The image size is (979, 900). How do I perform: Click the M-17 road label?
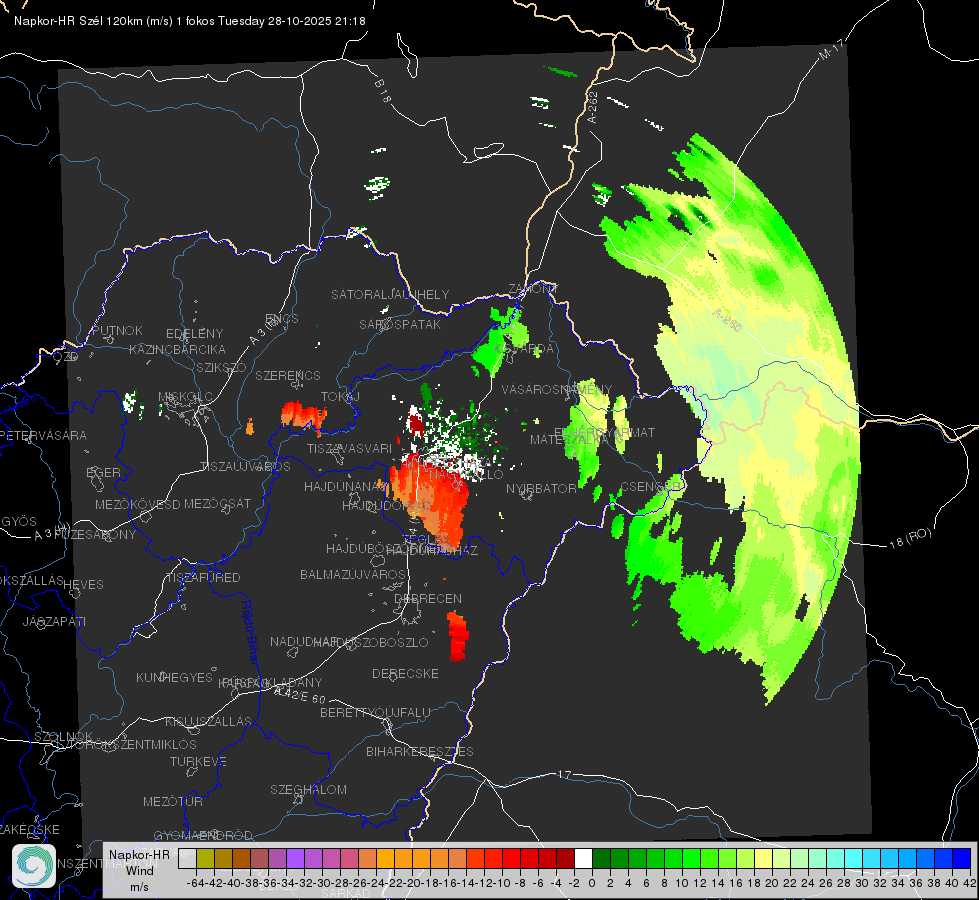831,49
